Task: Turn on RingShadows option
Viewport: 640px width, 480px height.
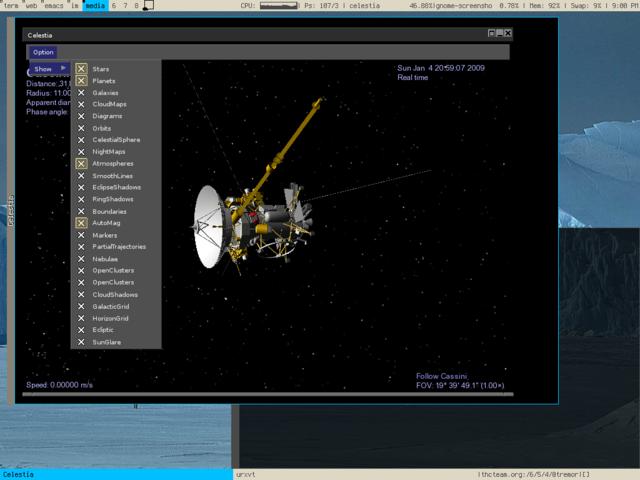Action: pyautogui.click(x=81, y=199)
